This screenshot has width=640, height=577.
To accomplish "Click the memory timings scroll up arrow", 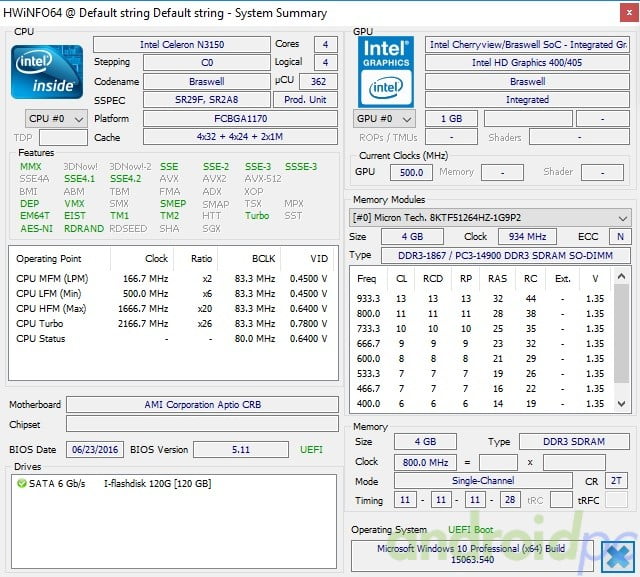I will (x=621, y=276).
